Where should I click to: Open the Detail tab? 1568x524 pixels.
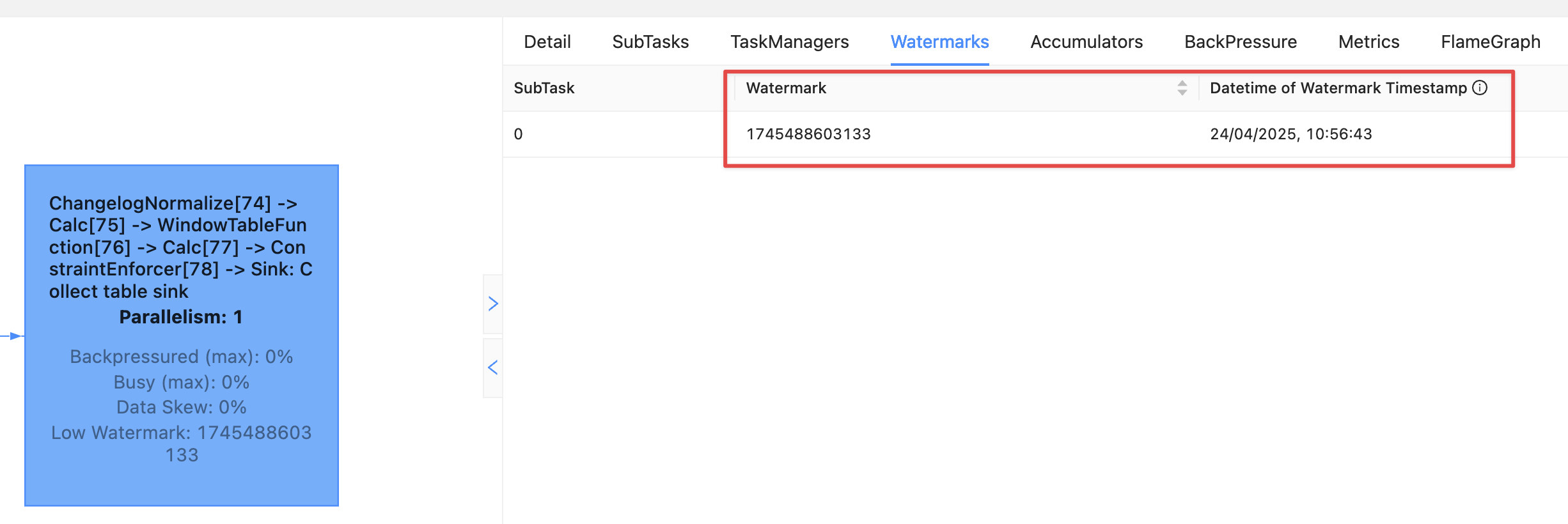tap(547, 42)
